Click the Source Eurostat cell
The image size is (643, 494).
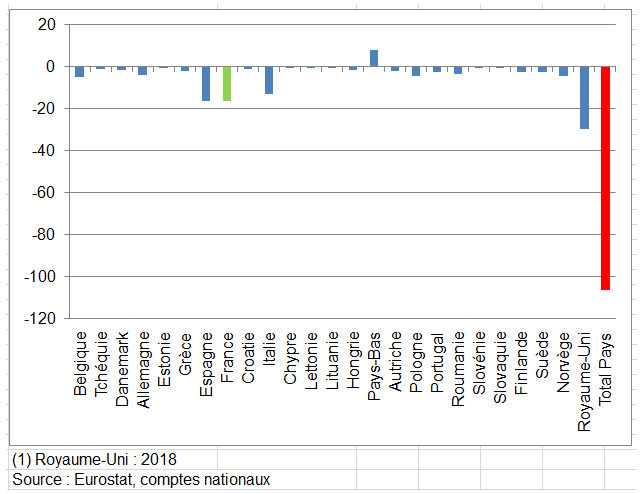tap(141, 480)
